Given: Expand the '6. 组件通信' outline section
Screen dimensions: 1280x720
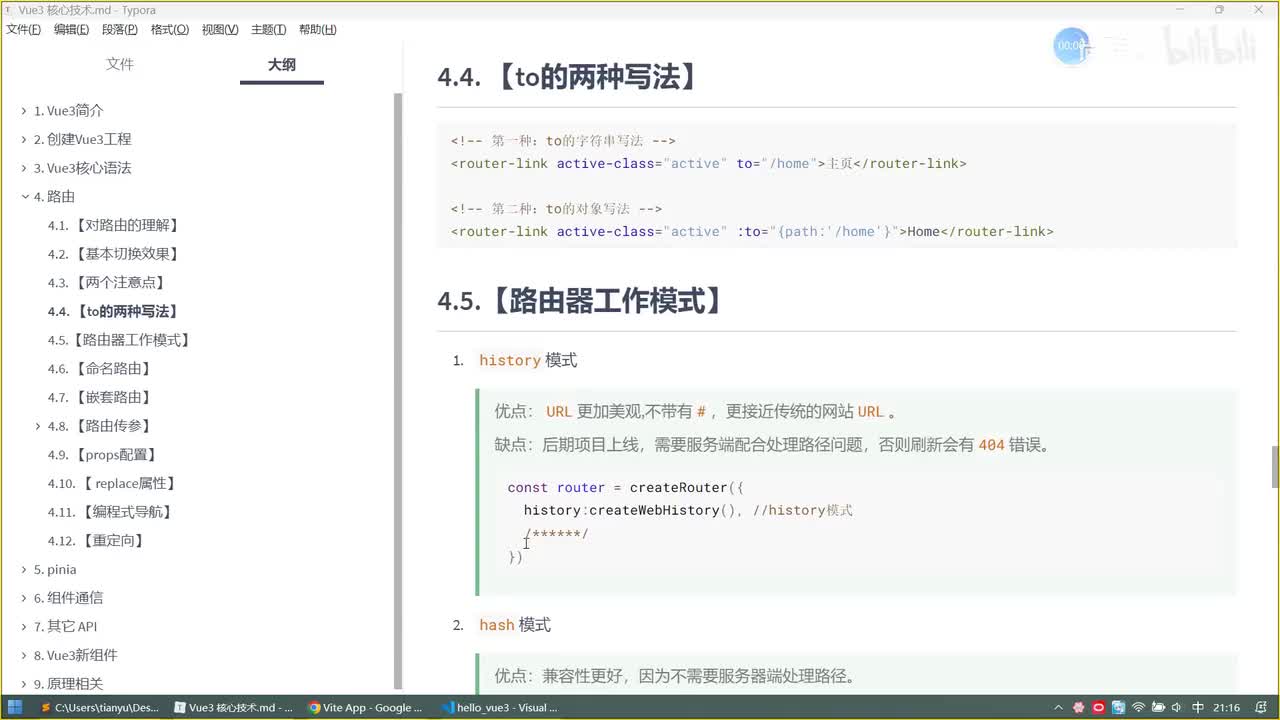Looking at the screenshot, I should tap(24, 598).
